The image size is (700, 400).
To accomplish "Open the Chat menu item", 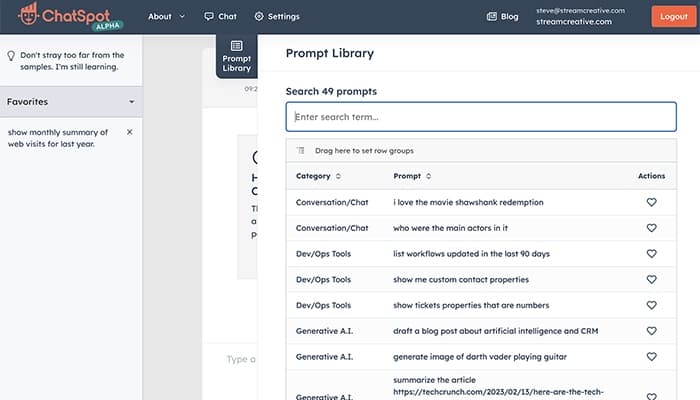I will coord(221,17).
